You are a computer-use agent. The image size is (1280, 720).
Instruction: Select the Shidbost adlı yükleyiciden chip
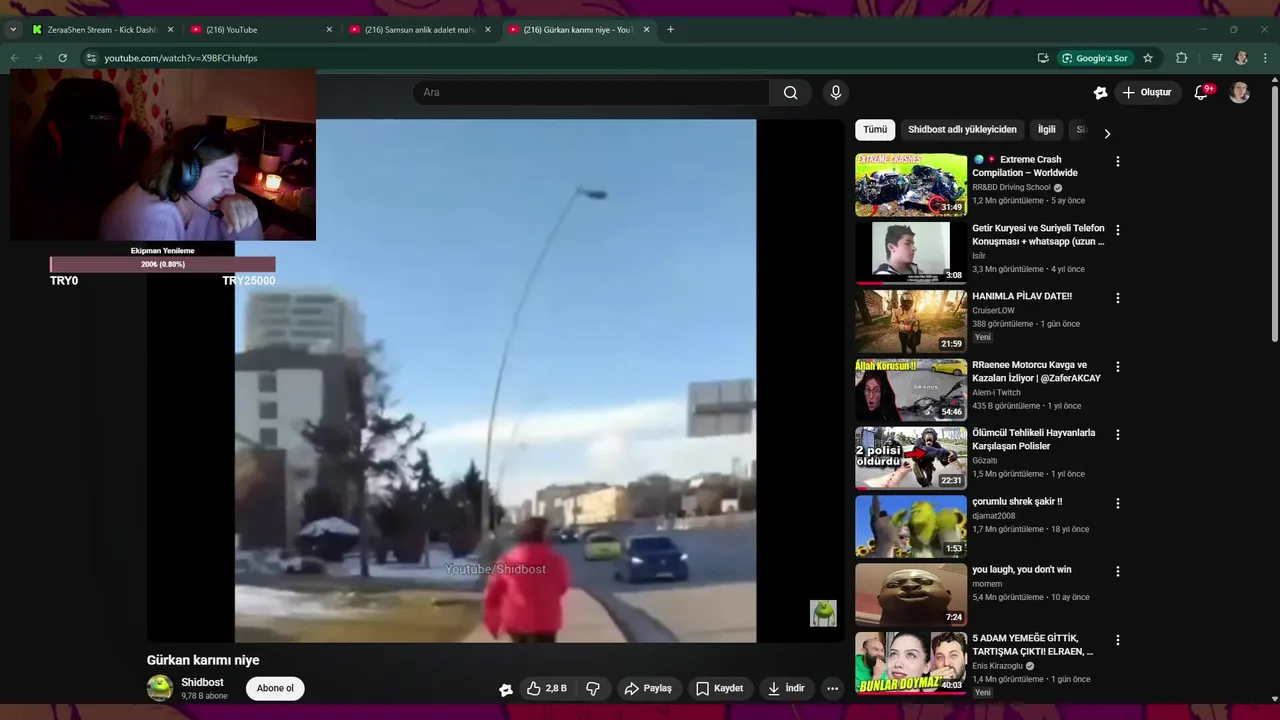(x=962, y=130)
